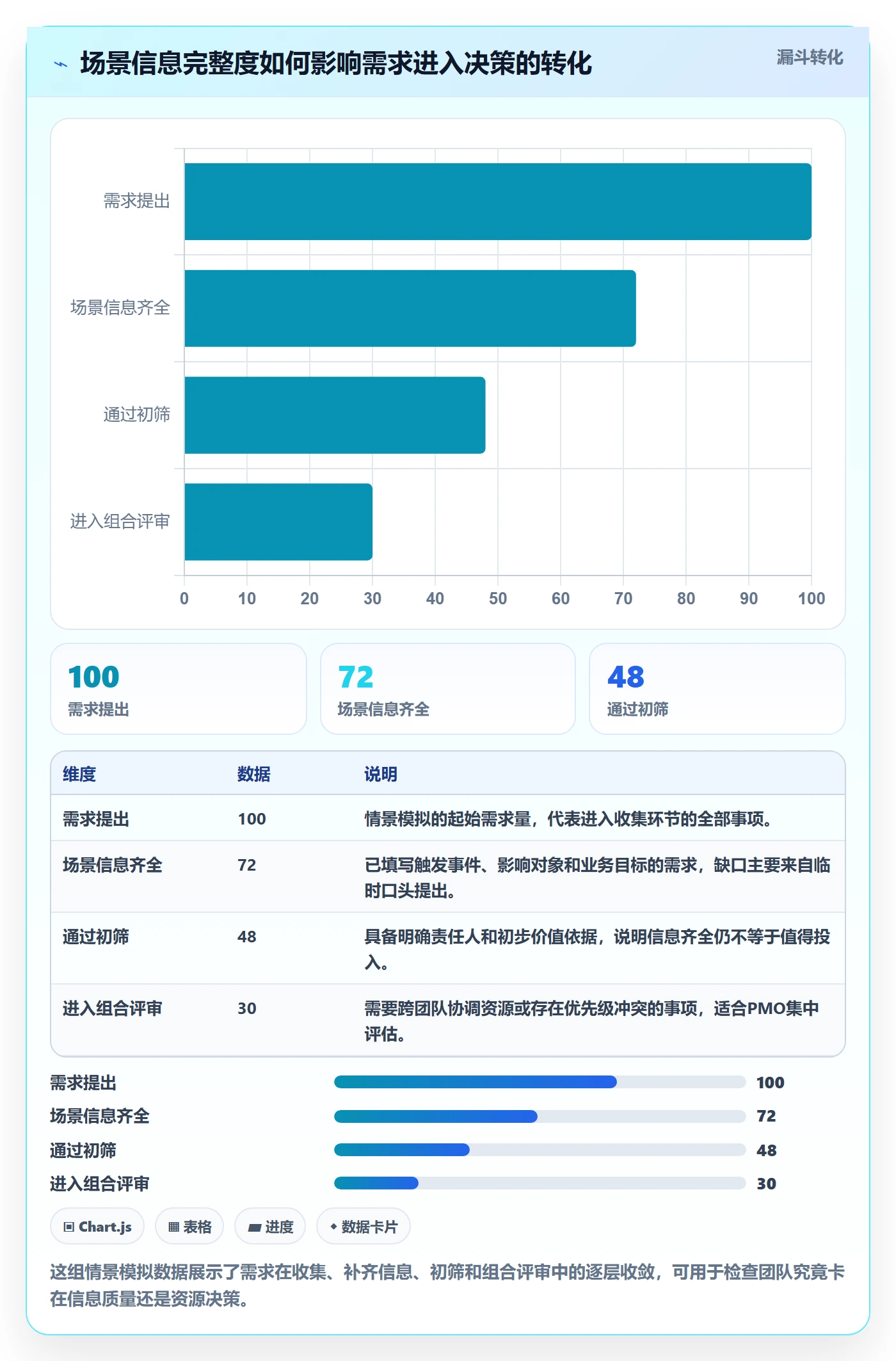Click the 通过初筛 progress bar
896x1361 pixels.
(x=540, y=1150)
